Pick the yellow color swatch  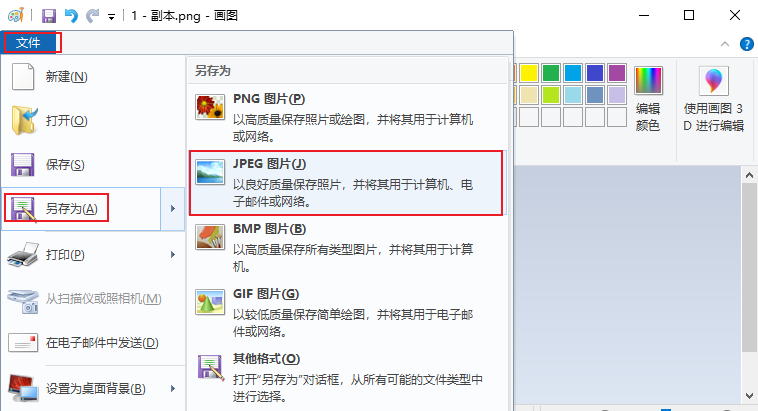tap(529, 73)
